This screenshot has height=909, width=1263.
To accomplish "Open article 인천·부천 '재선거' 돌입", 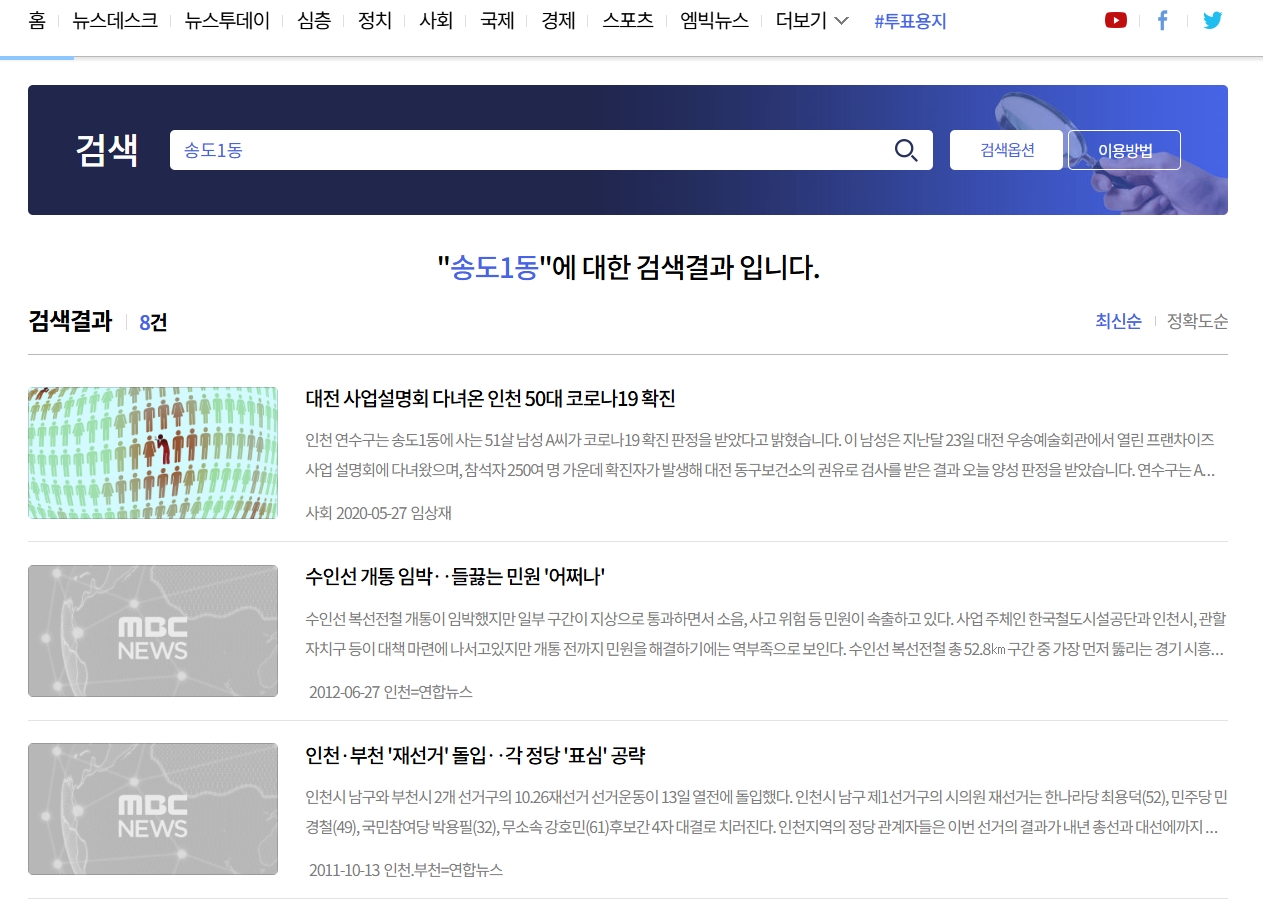I will point(475,755).
